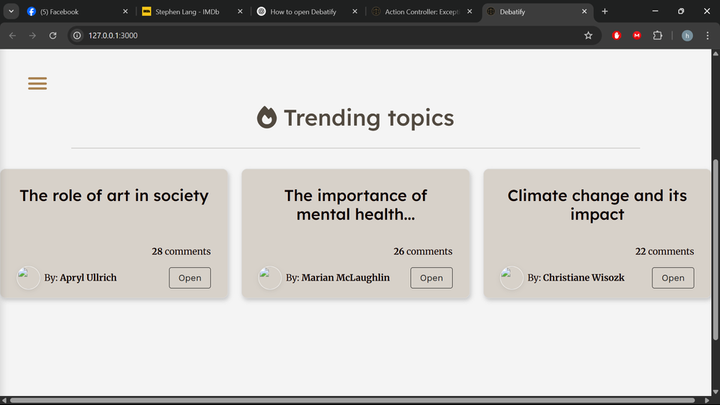Viewport: 720px width, 405px height.
Task: Open the Chrome three-dot menu
Action: pyautogui.click(x=707, y=35)
